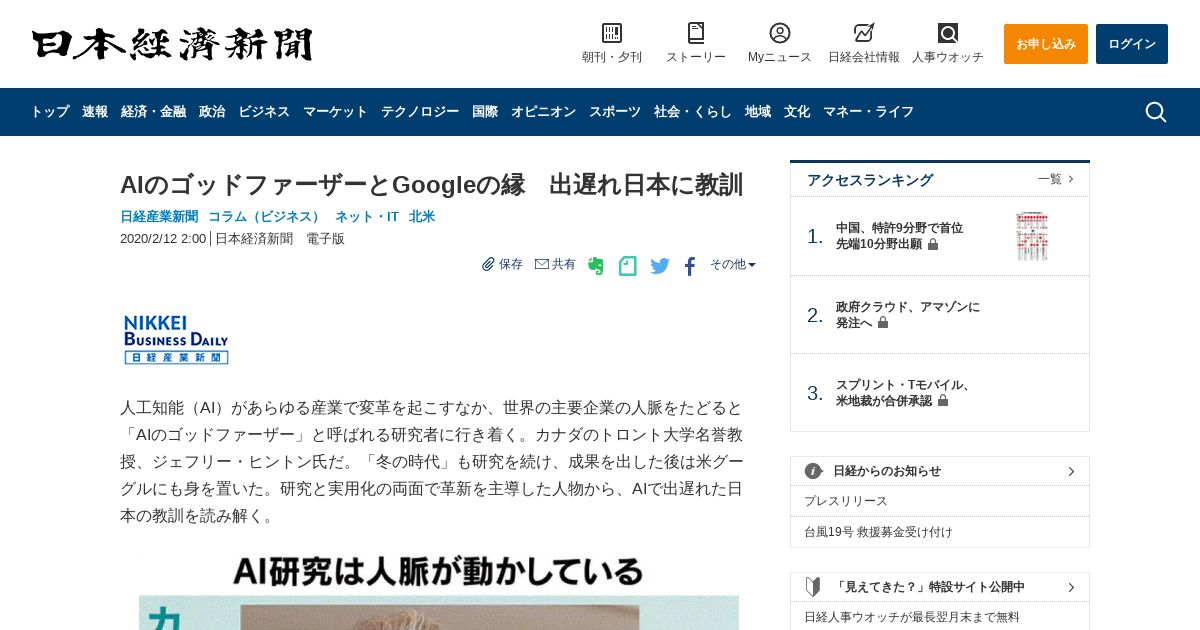Share article by email via 共有

555,264
